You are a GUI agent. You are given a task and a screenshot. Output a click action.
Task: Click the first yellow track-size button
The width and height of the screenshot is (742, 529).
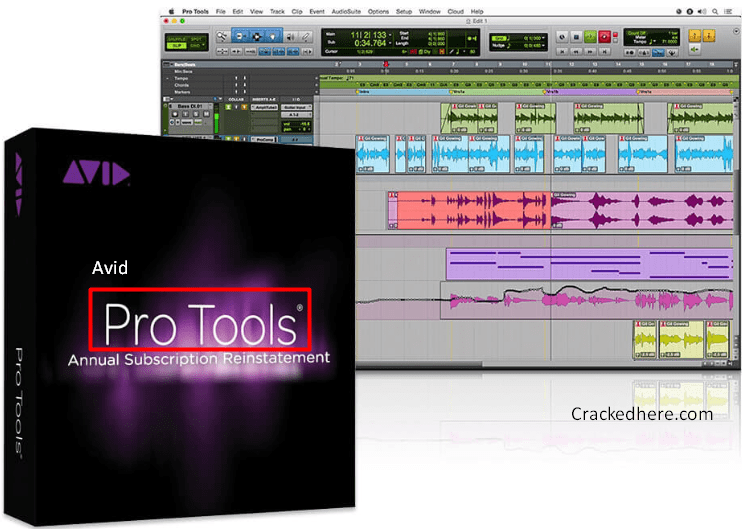click(x=695, y=36)
